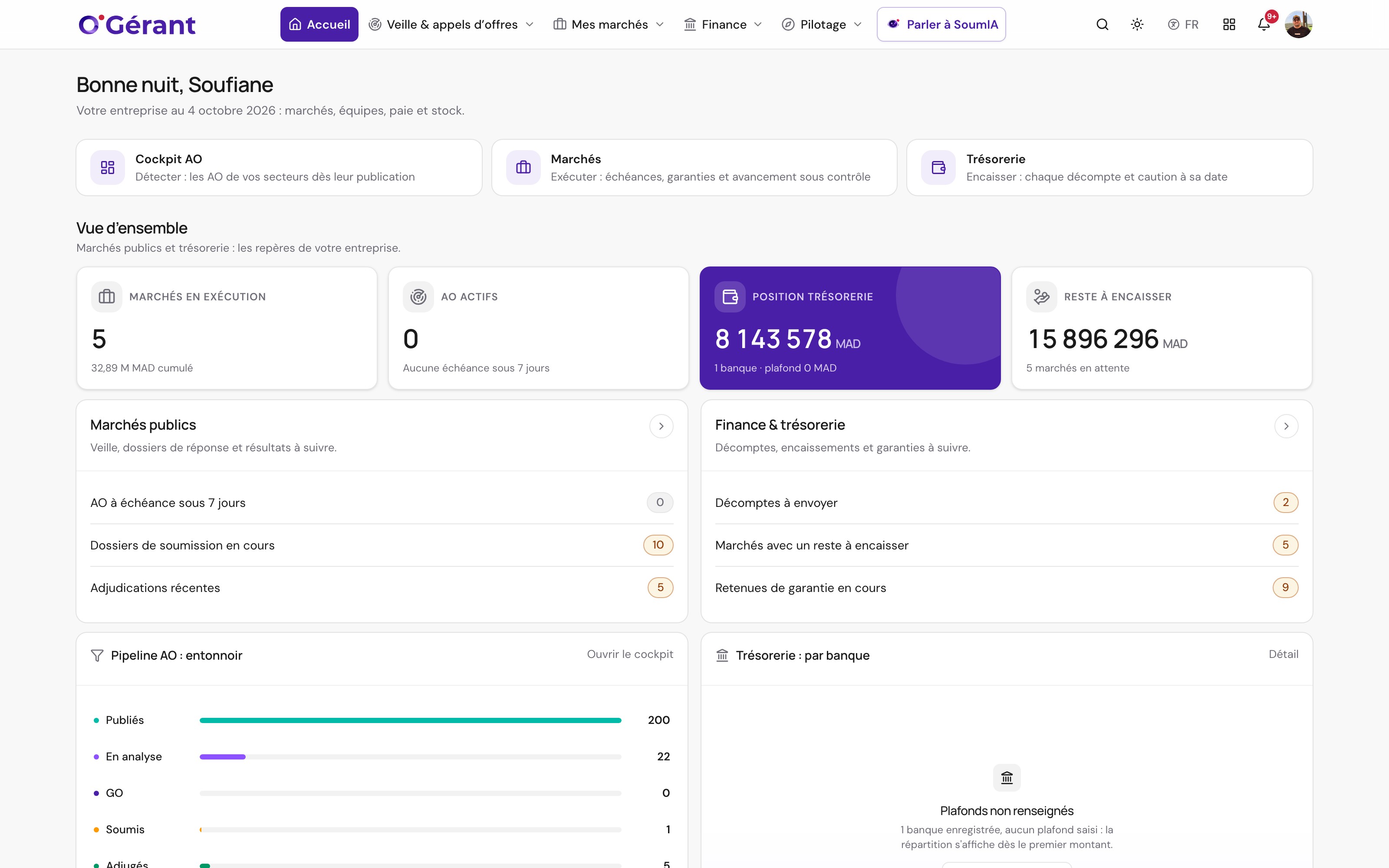Image resolution: width=1389 pixels, height=868 pixels.
Task: Open the apps grid icon
Action: pyautogui.click(x=1229, y=25)
